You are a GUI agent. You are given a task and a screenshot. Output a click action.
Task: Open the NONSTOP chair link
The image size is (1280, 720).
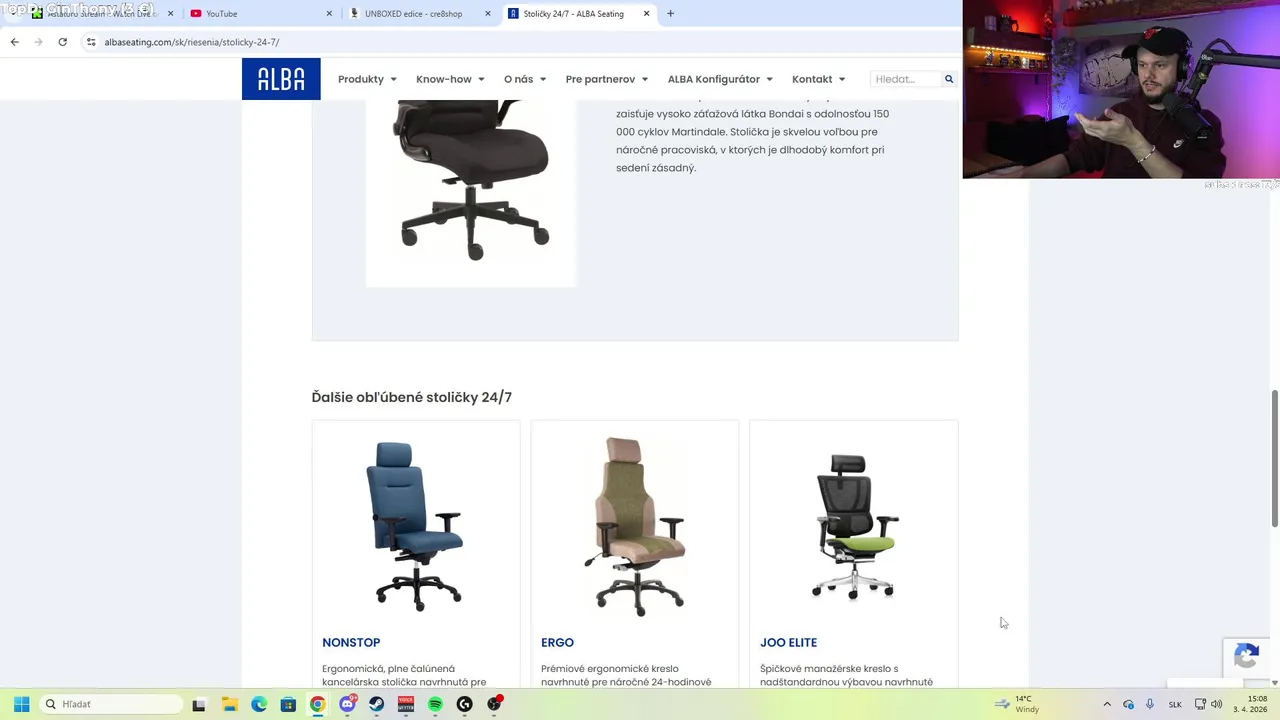(351, 642)
